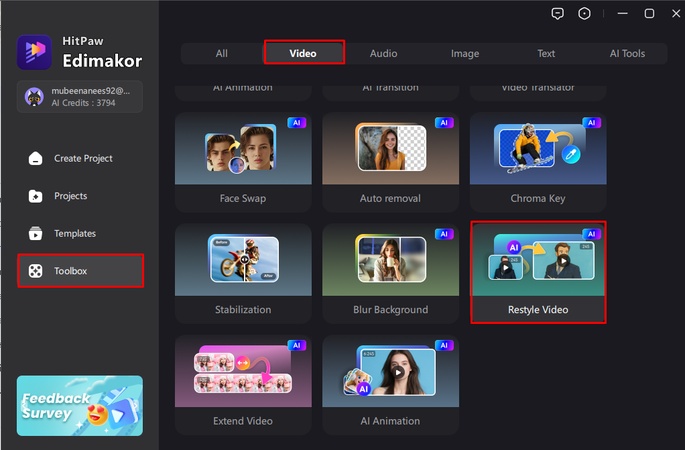Click the Stabilization label text
Screen dimensions: 685x450
(x=243, y=310)
